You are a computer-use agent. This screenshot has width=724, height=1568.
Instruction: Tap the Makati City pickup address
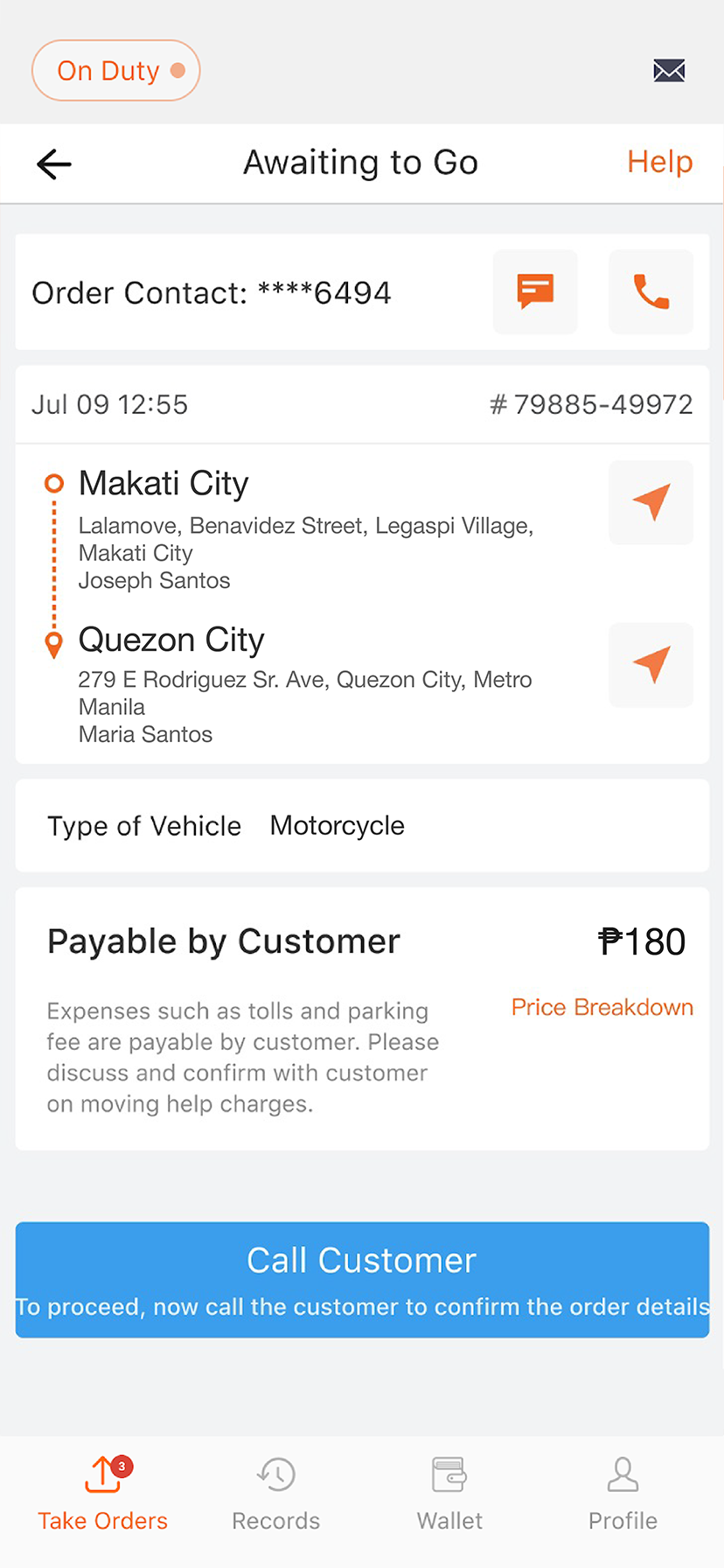[x=305, y=539]
